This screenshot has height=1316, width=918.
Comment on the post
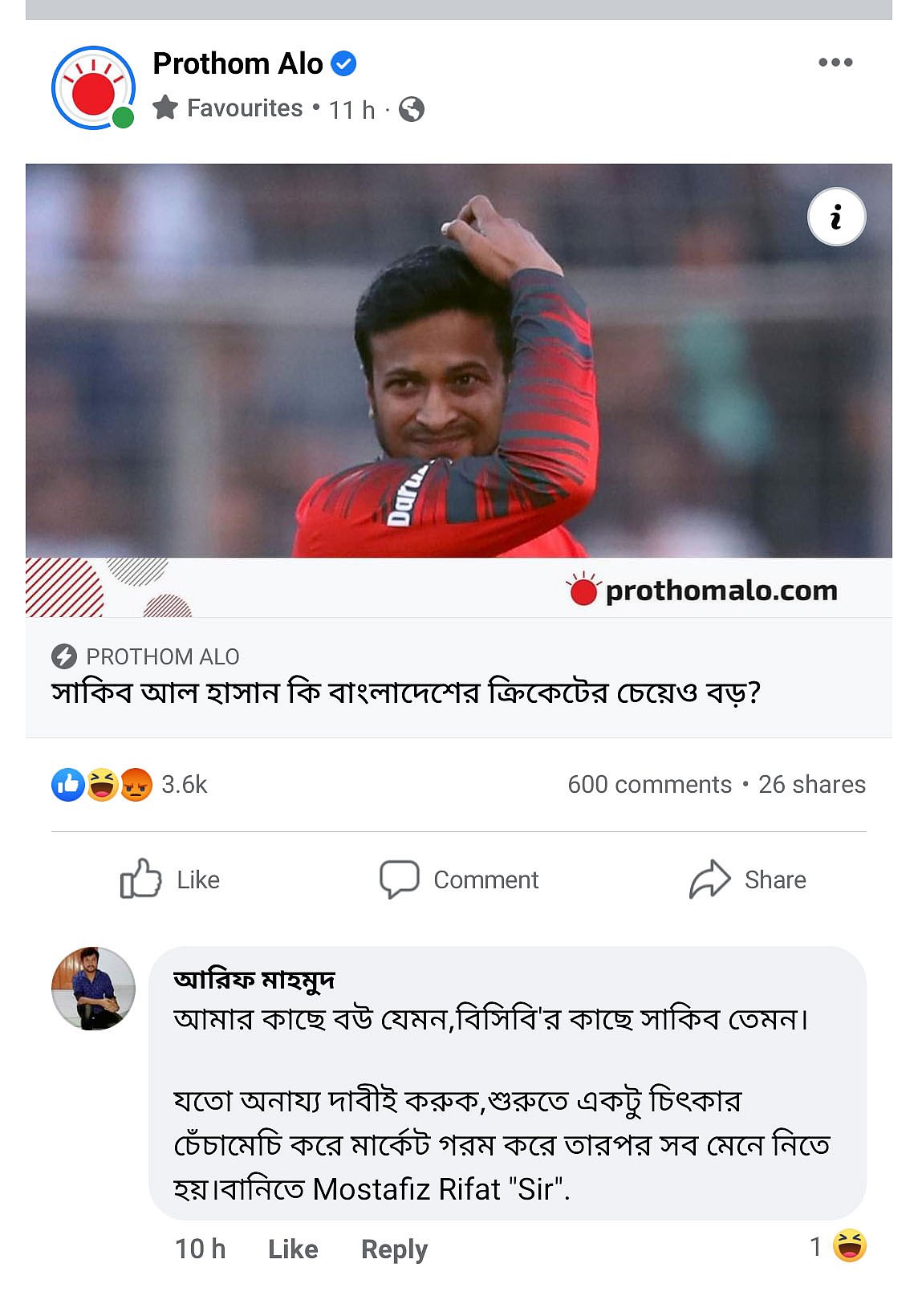(x=459, y=879)
